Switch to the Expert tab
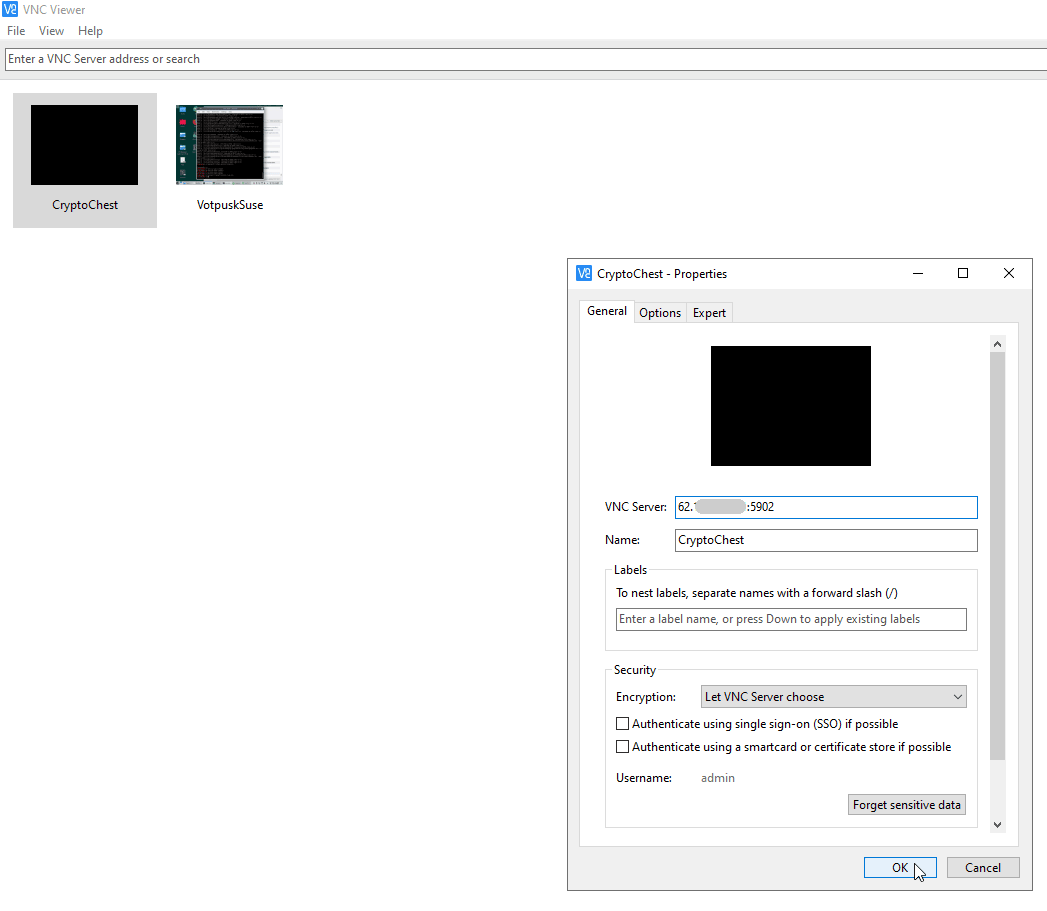 point(709,313)
